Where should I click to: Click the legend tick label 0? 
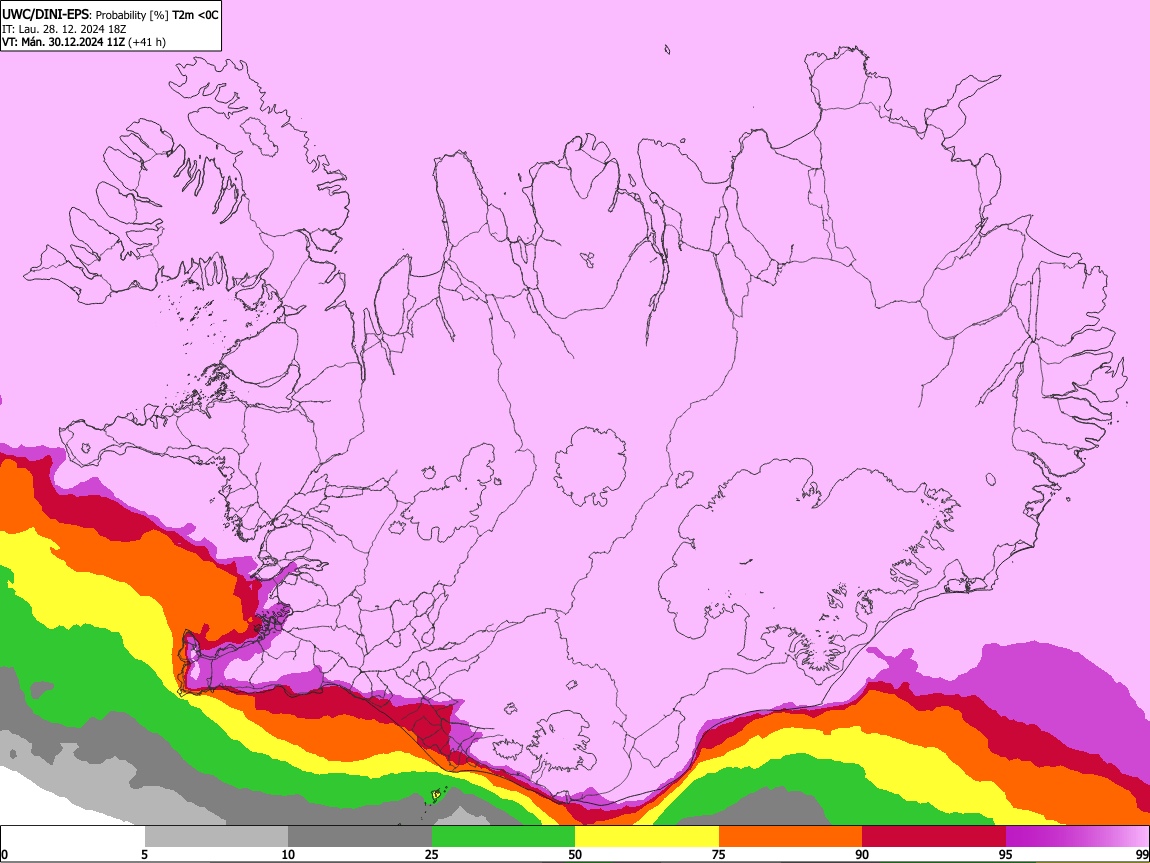(x=4, y=855)
